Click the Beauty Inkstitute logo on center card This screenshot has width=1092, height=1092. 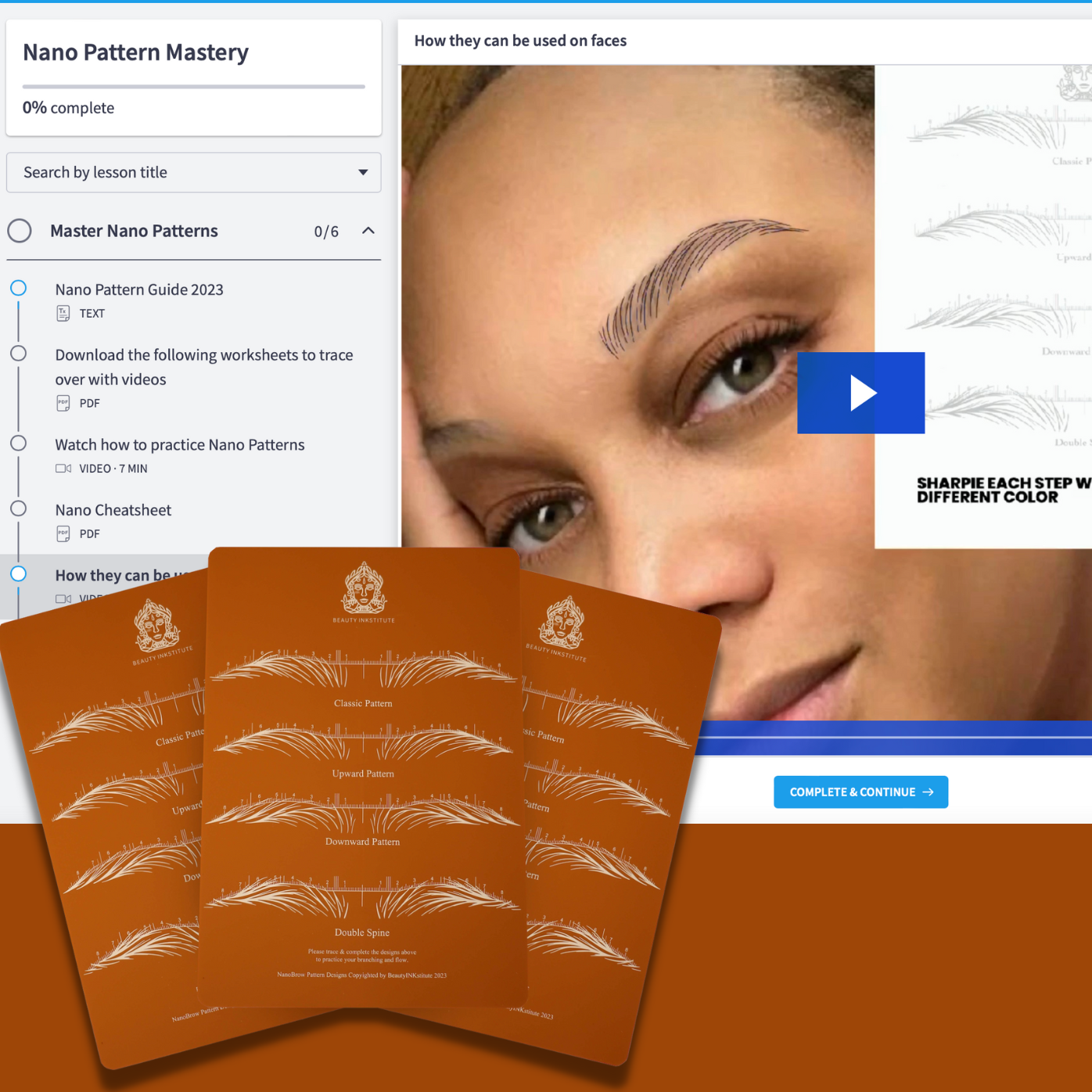click(364, 588)
